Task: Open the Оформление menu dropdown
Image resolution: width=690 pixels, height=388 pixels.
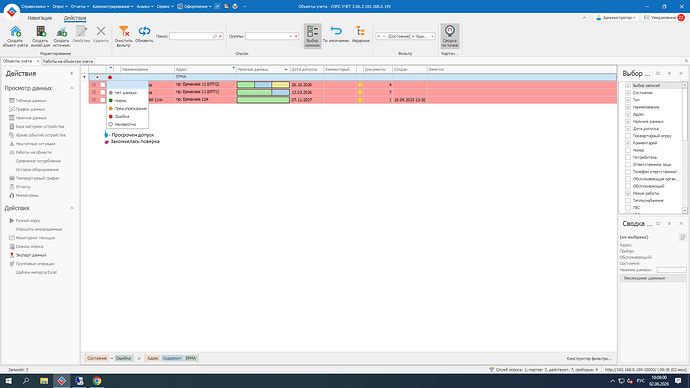Action: coord(195,7)
